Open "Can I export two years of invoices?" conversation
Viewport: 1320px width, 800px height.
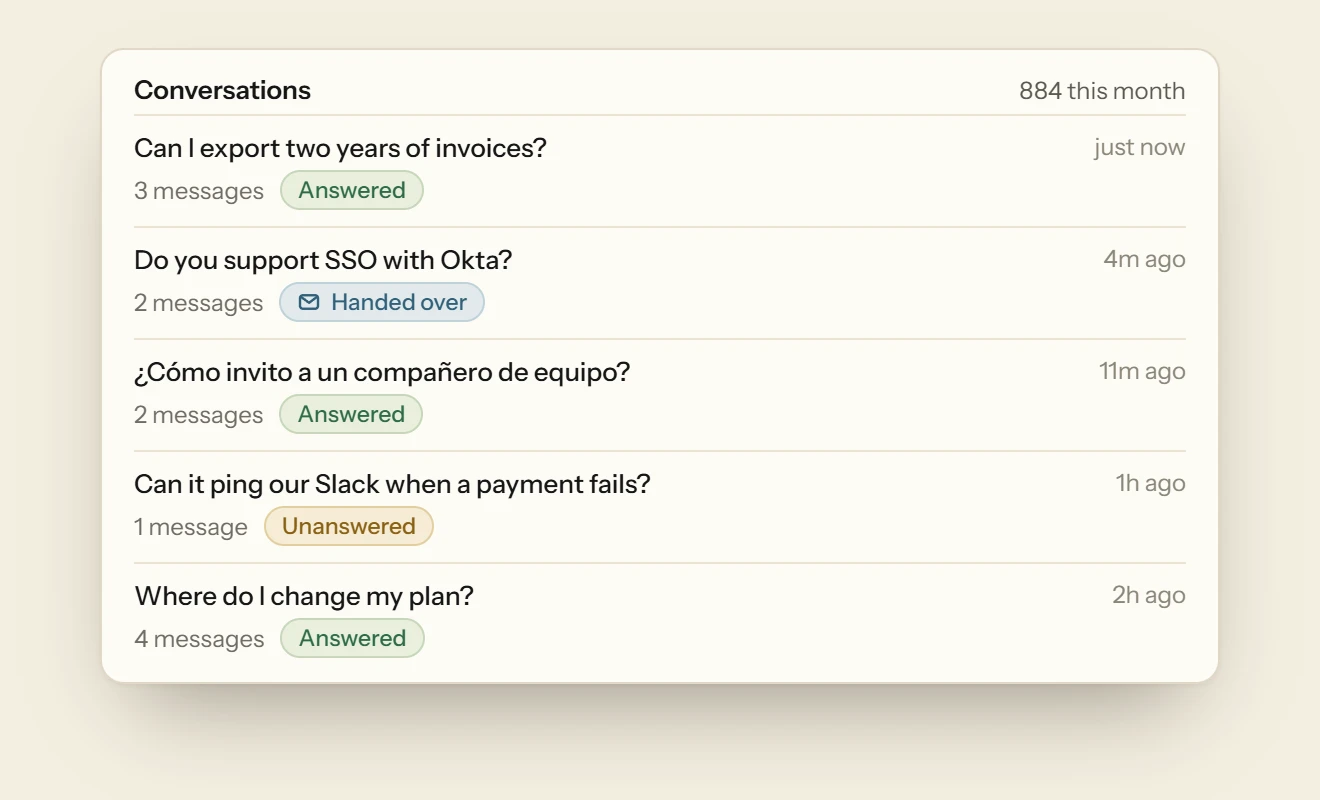660,171
